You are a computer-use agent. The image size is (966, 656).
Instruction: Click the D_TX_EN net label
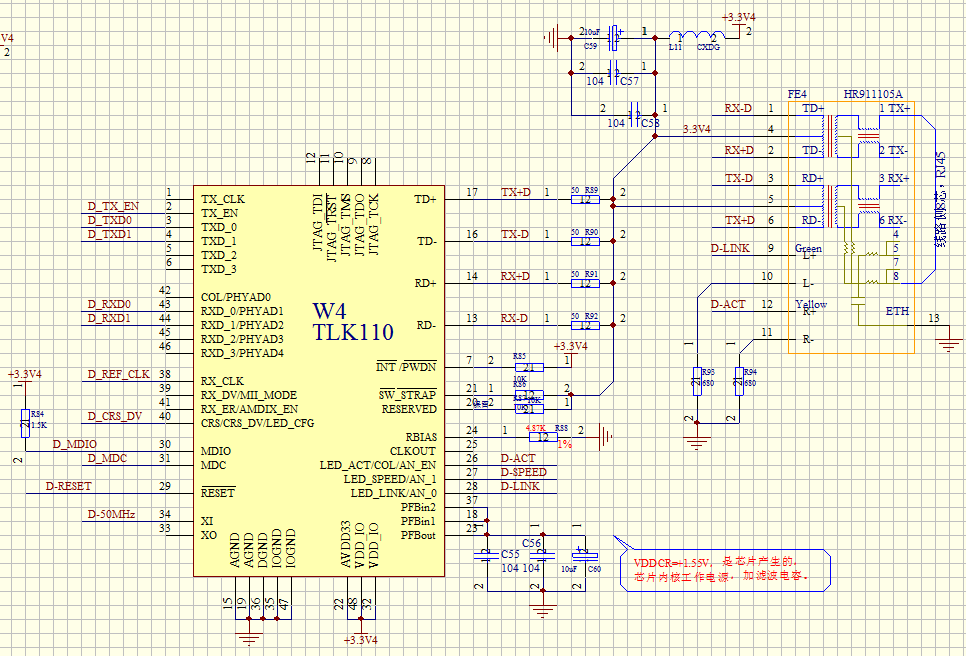coord(113,206)
